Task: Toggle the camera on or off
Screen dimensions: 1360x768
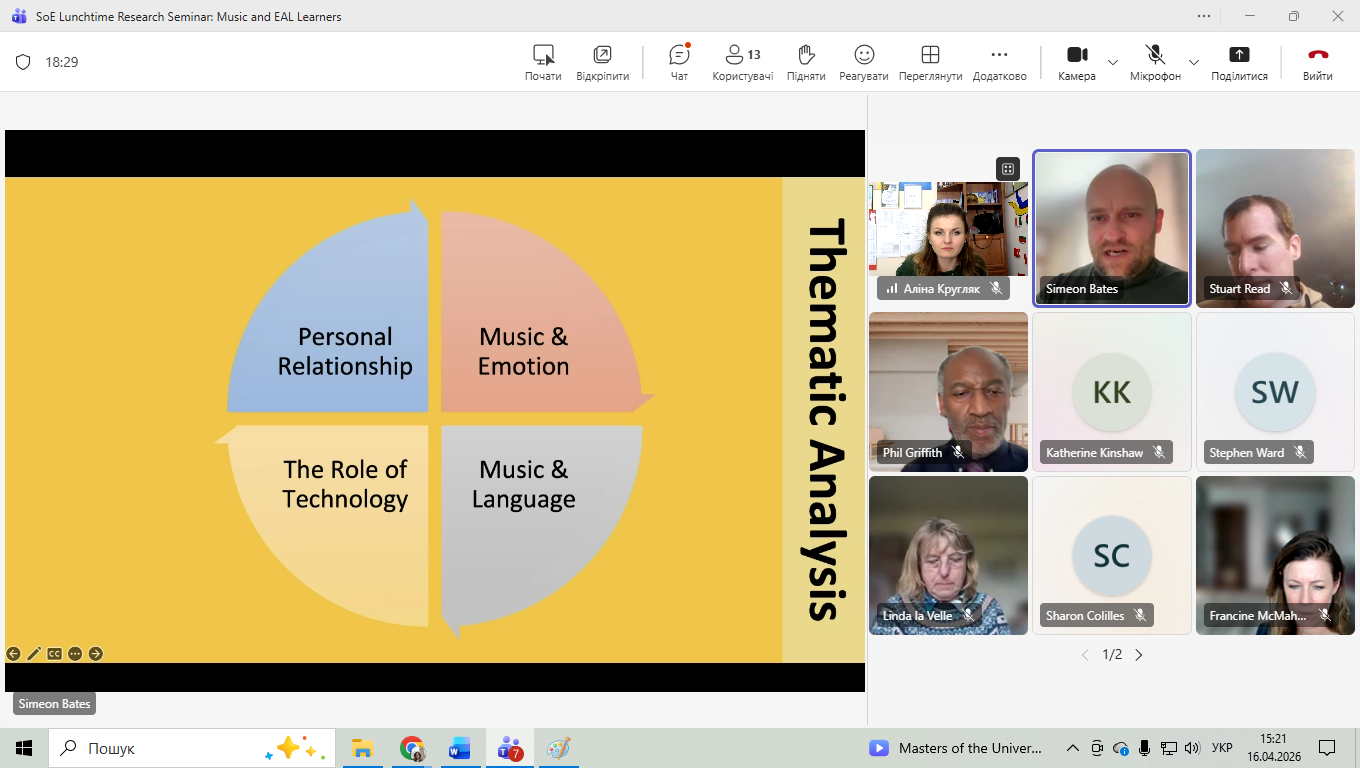Action: tap(1076, 62)
